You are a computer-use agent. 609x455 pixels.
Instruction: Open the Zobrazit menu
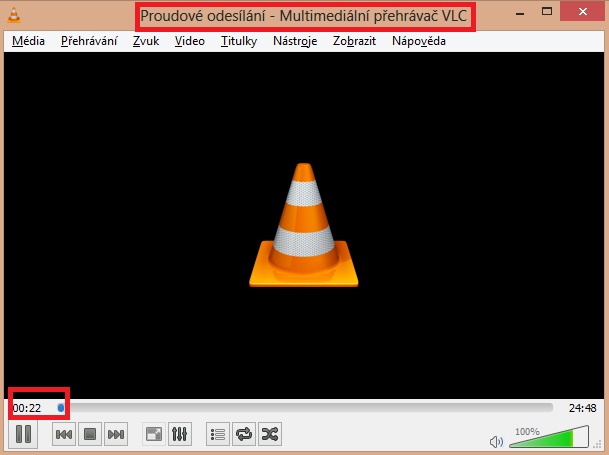tap(354, 41)
